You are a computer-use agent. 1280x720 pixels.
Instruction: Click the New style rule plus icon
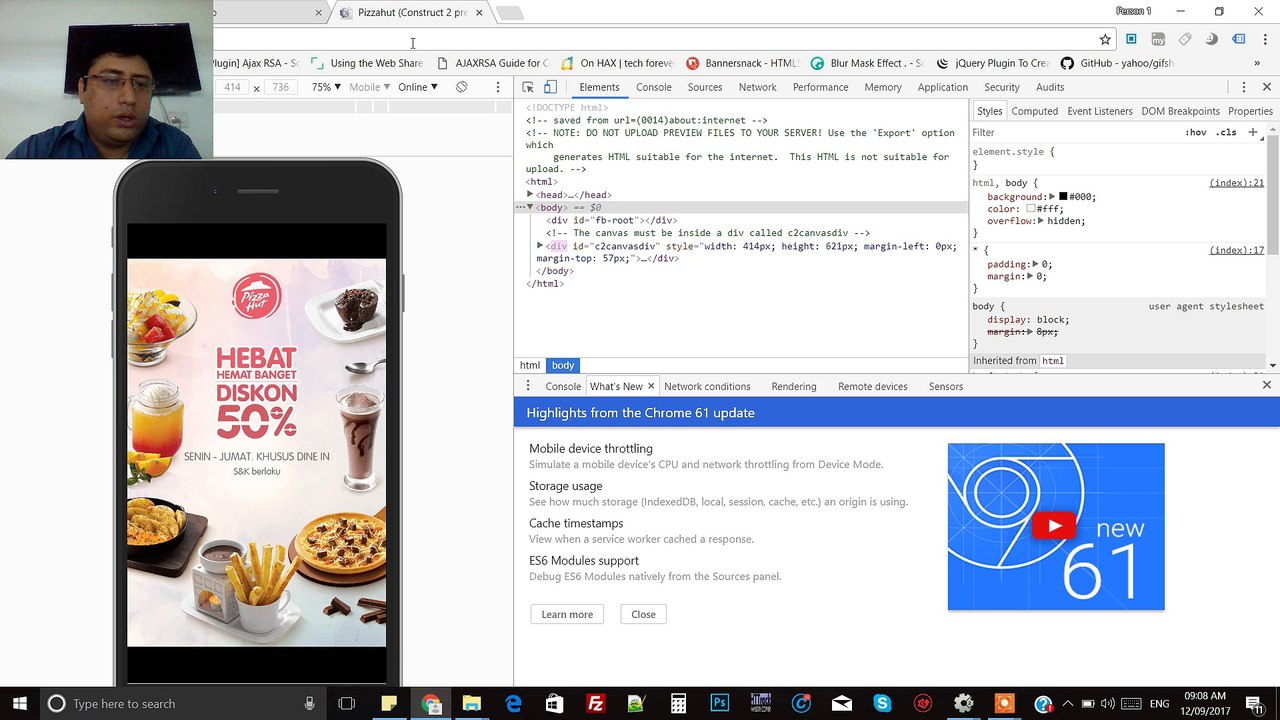1252,132
